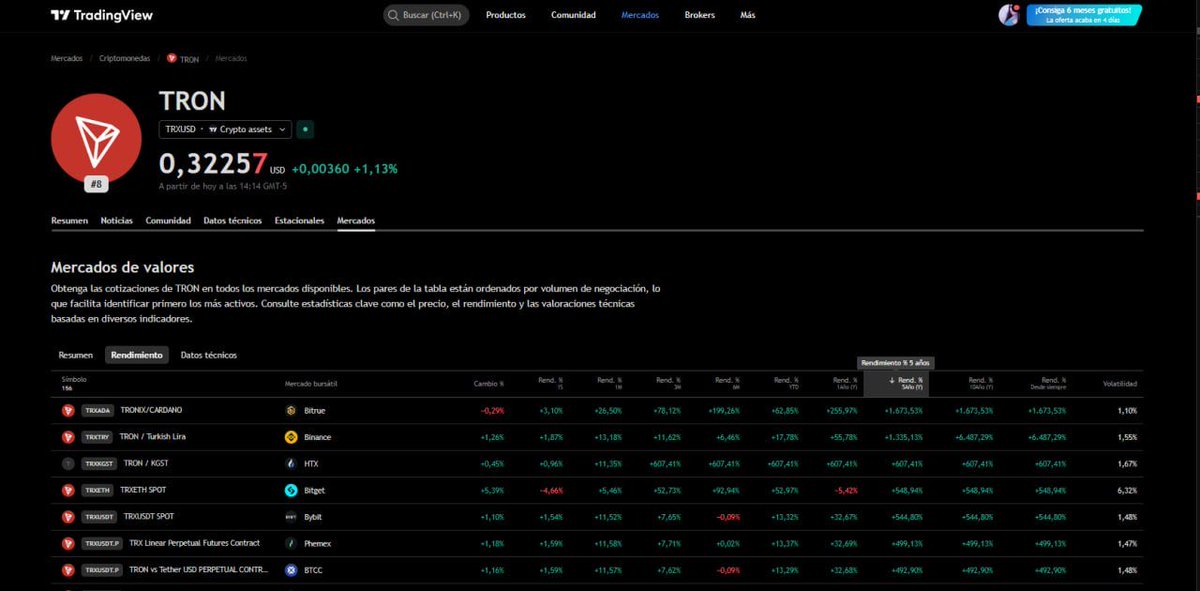The height and width of the screenshot is (591, 1200).
Task: Open the user profile avatar menu
Action: point(1009,15)
